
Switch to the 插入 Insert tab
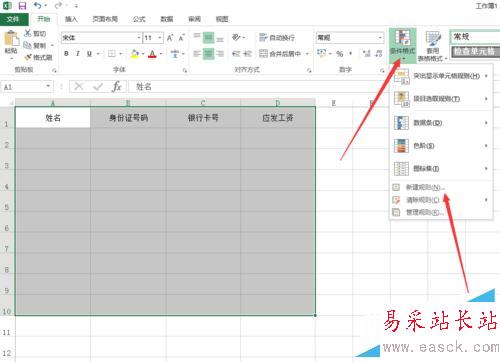[x=71, y=19]
